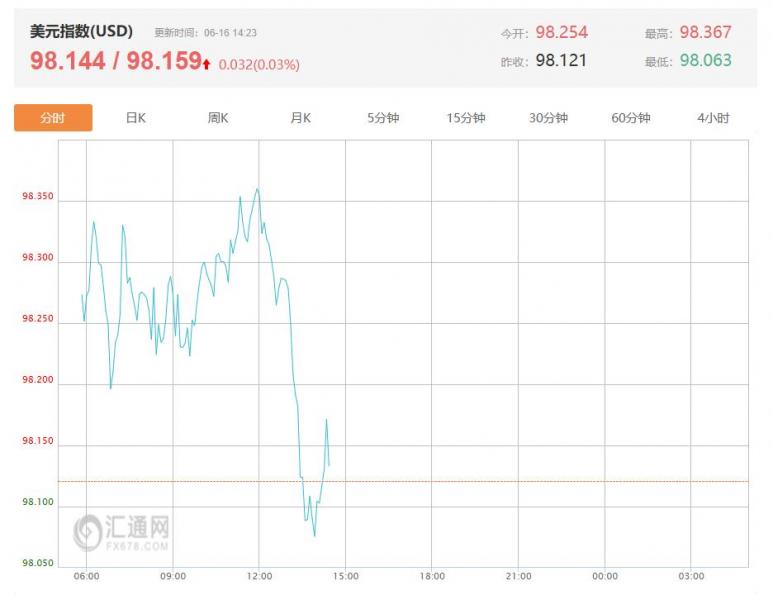Image resolution: width=773 pixels, height=600 pixels.
Task: Select the 5分钟 interval tab
Action: (x=383, y=118)
